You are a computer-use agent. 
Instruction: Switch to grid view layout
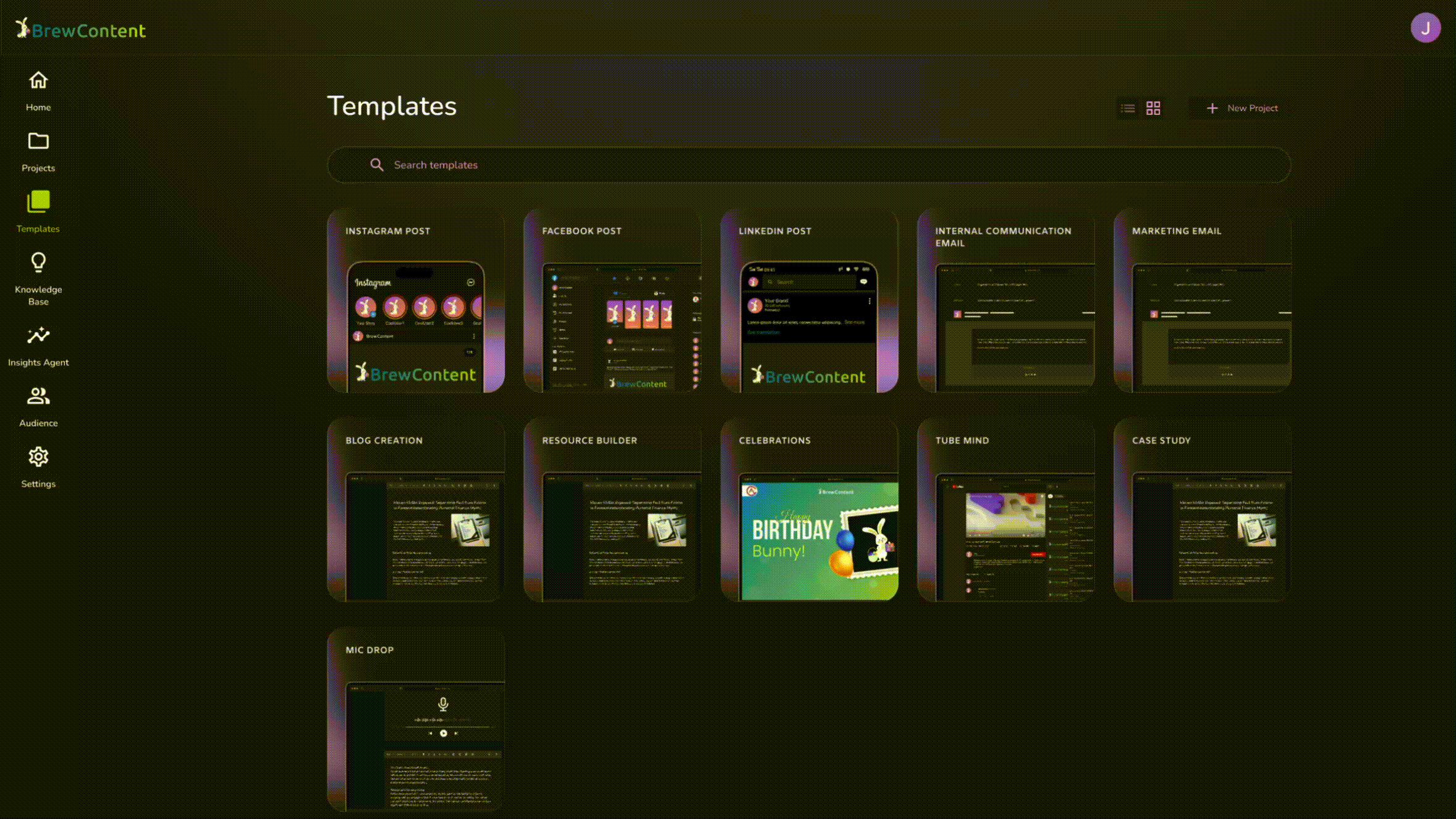[1153, 108]
